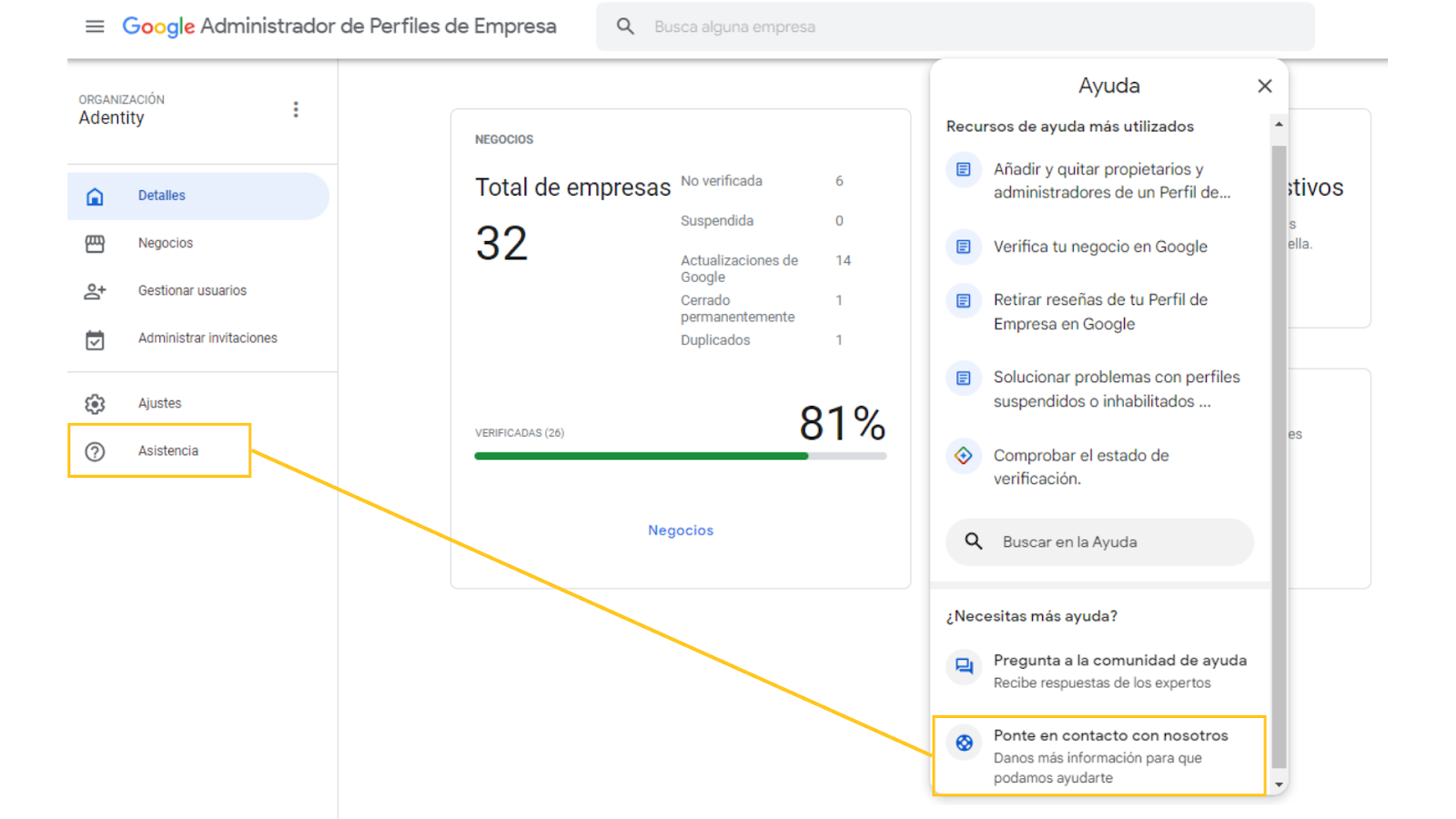1456x819 pixels.
Task: Open the Negocios link in card
Action: (x=681, y=531)
